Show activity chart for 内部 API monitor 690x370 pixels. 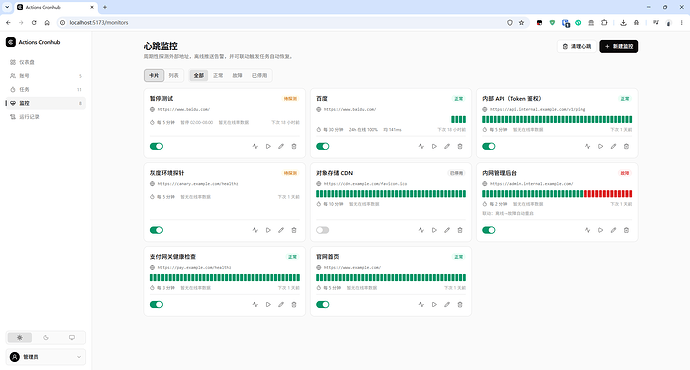click(587, 147)
